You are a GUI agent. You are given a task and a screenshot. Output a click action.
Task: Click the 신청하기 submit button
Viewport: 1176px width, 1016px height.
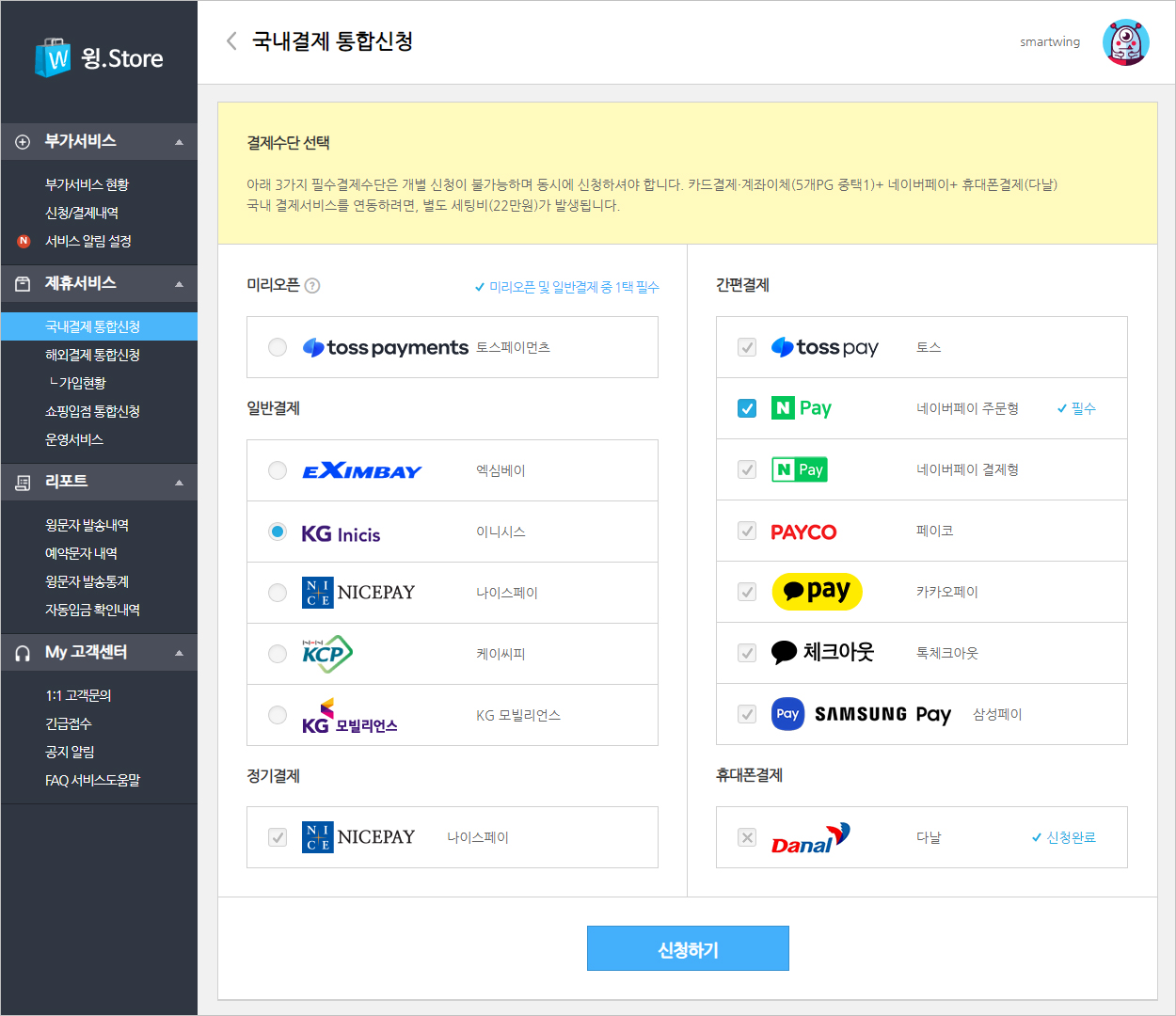(688, 948)
